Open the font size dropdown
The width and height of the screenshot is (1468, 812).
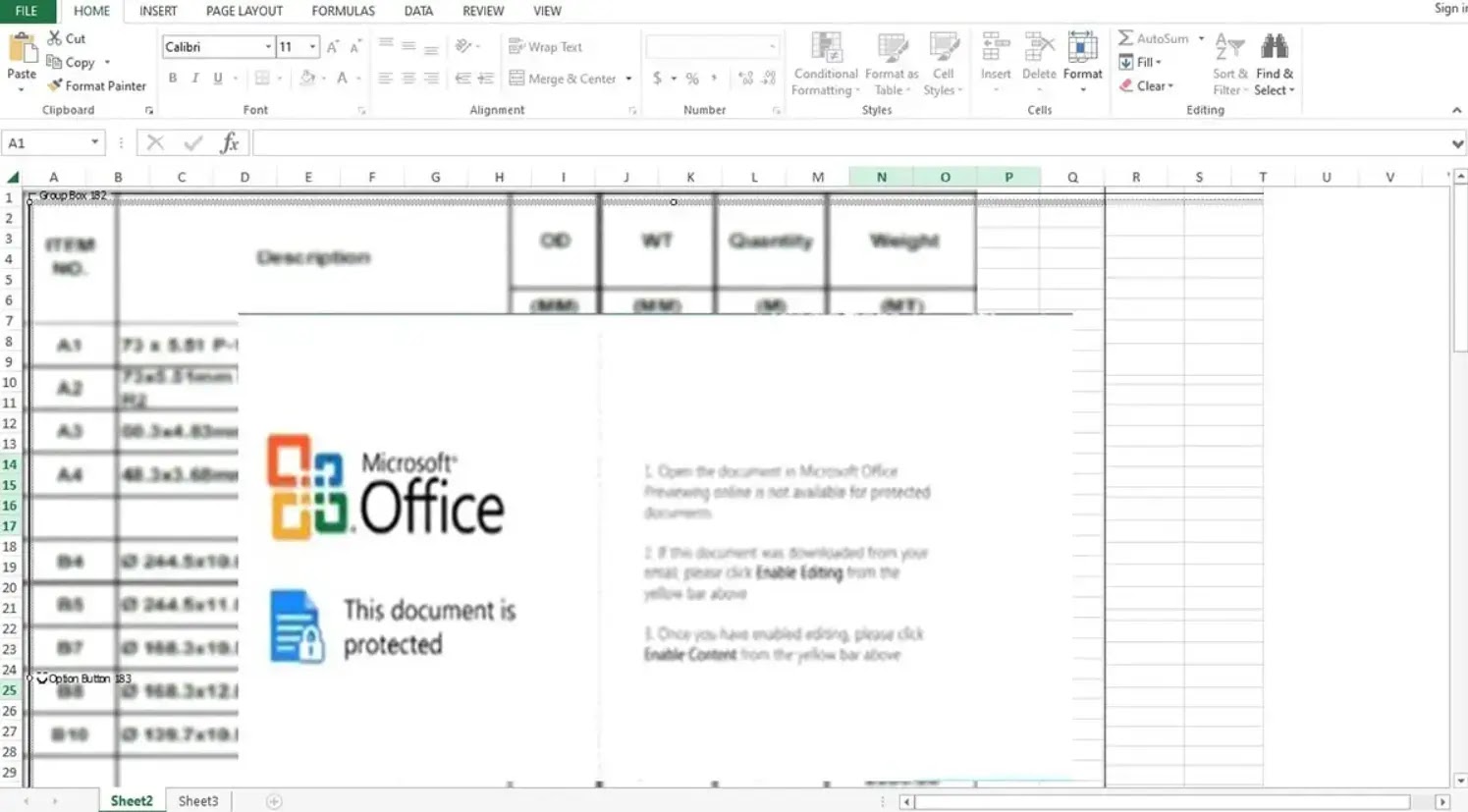pos(313,47)
